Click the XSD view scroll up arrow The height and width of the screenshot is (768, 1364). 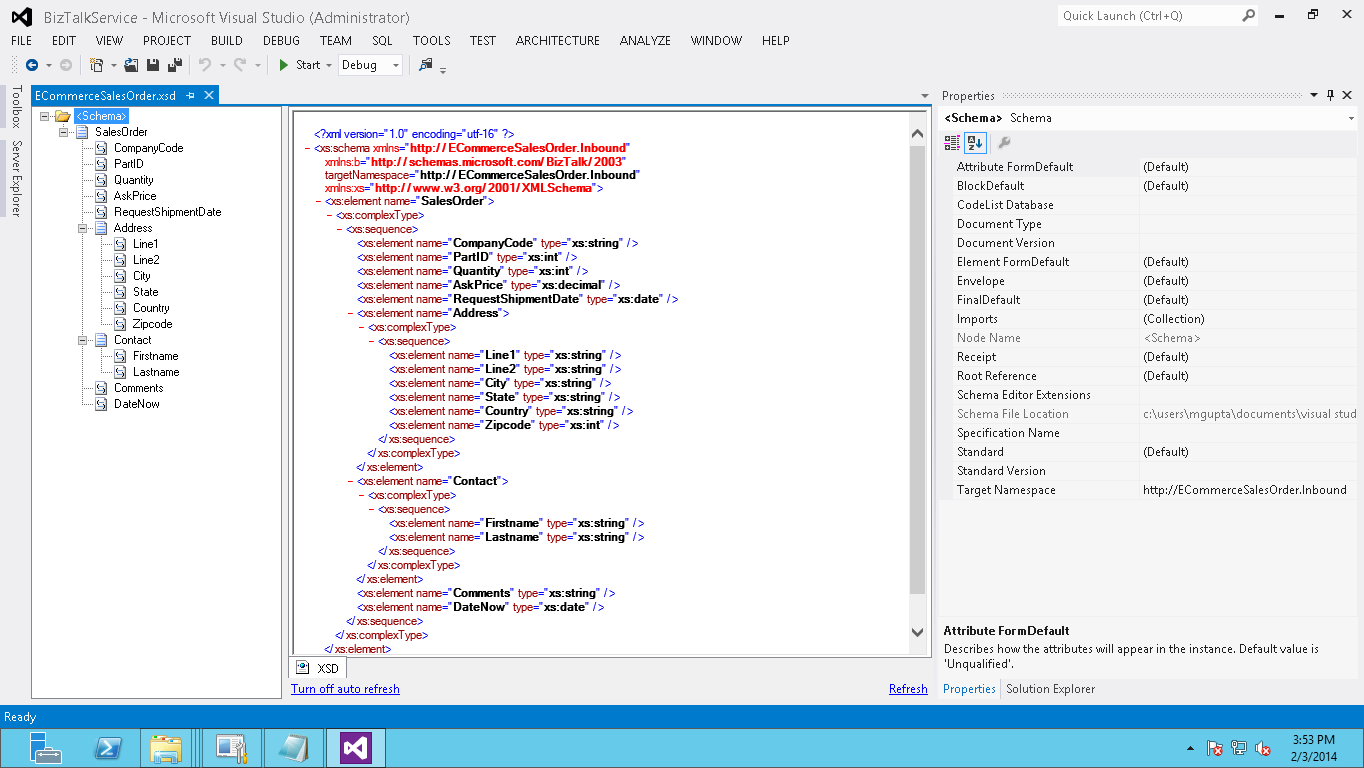tap(918, 133)
